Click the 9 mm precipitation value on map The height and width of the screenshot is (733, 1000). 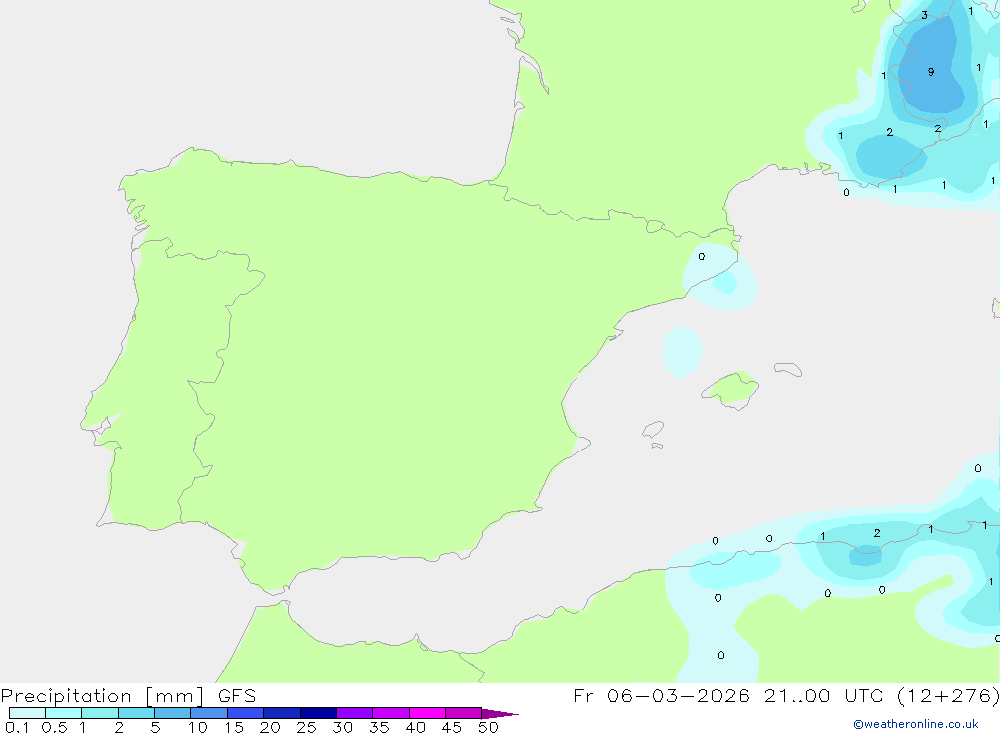click(x=931, y=72)
